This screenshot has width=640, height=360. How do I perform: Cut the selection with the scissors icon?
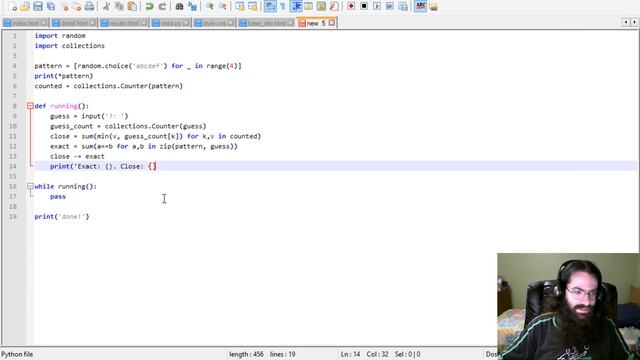pyautogui.click(x=106, y=6)
